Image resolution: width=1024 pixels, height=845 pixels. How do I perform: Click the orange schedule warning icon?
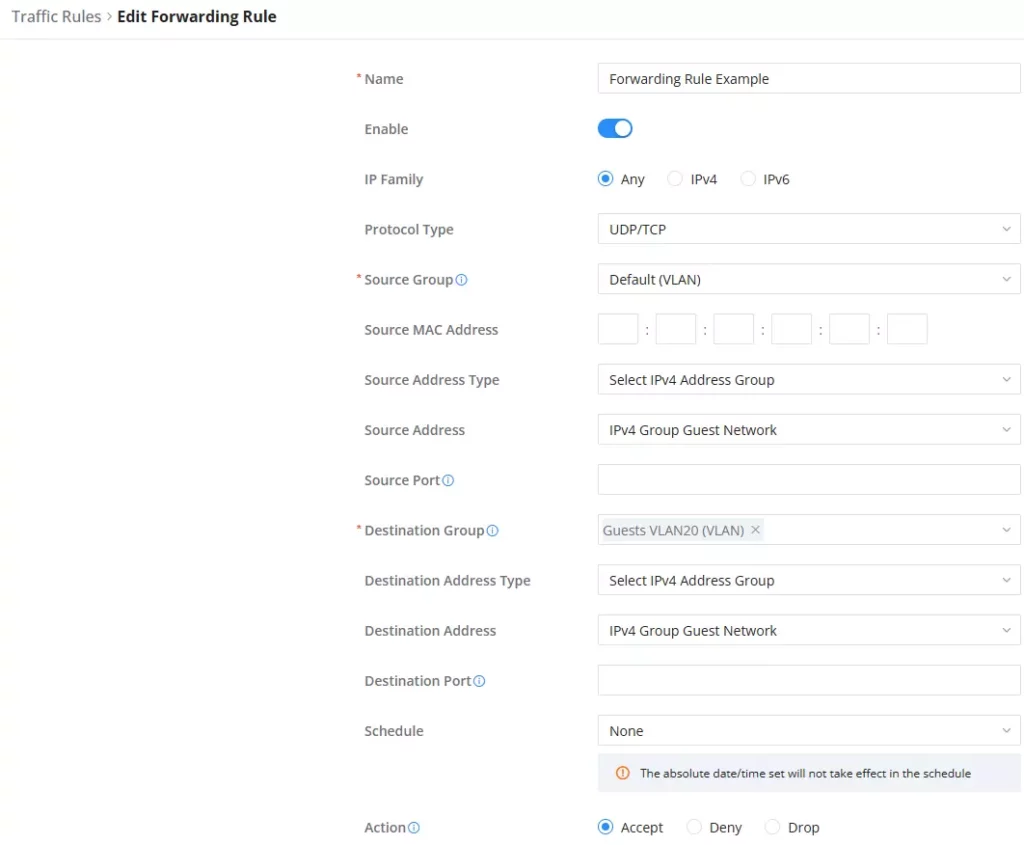(622, 773)
